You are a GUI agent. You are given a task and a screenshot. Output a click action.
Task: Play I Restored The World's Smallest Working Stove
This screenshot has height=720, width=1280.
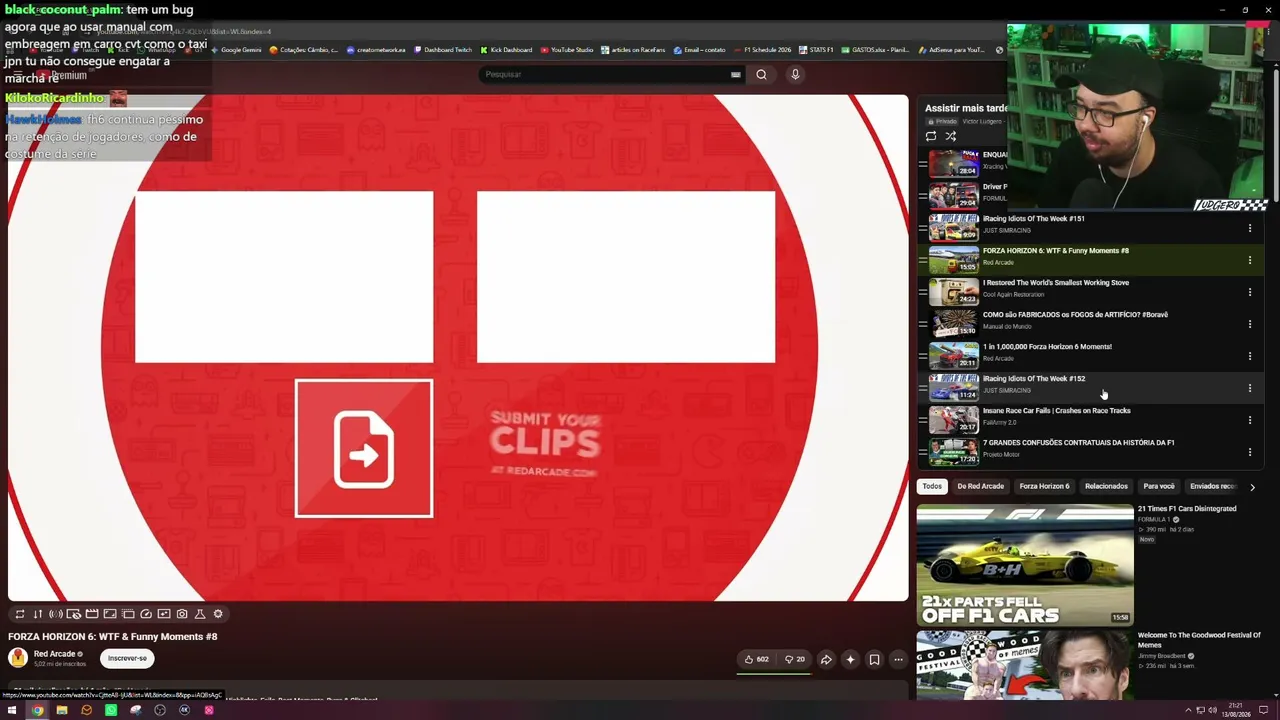1056,283
